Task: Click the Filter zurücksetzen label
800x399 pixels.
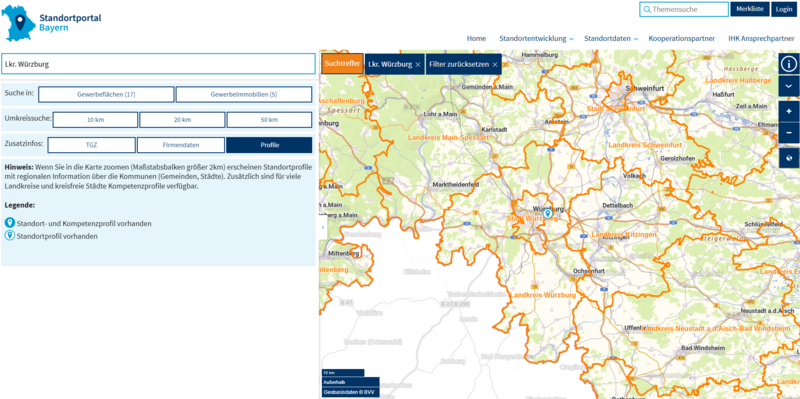Action: click(x=459, y=65)
